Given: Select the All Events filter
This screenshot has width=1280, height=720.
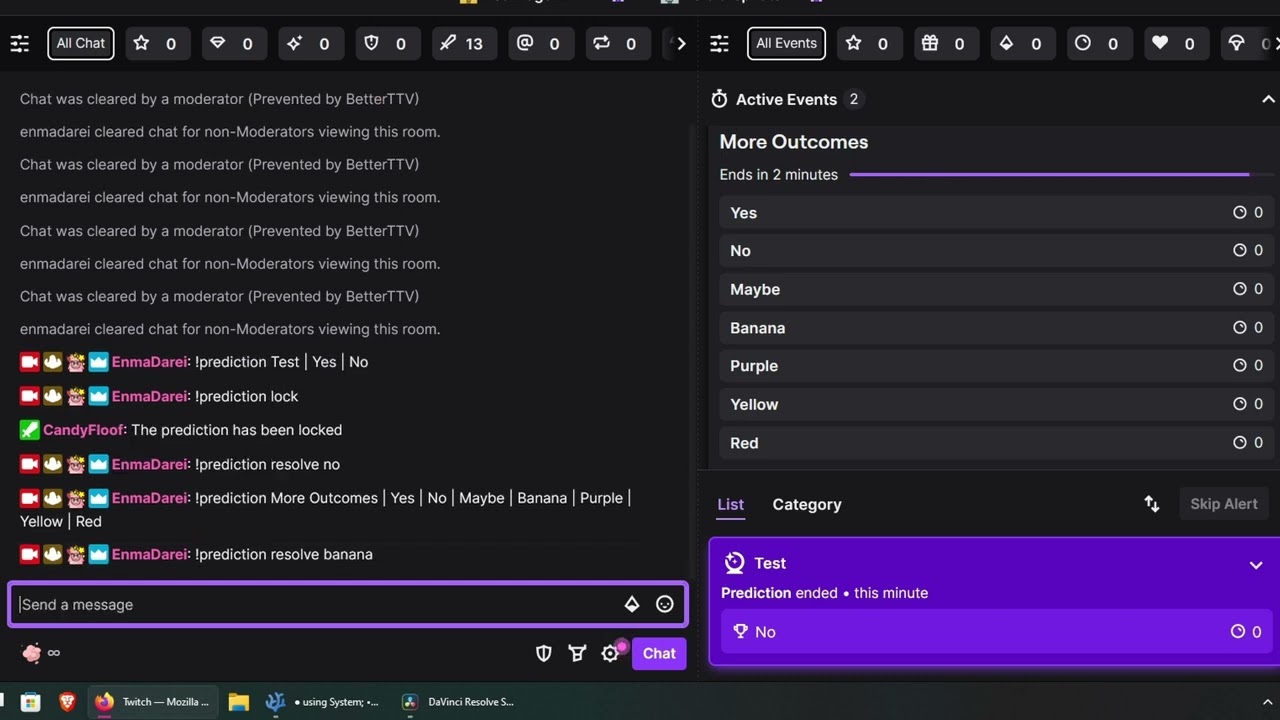Looking at the screenshot, I should 787,43.
